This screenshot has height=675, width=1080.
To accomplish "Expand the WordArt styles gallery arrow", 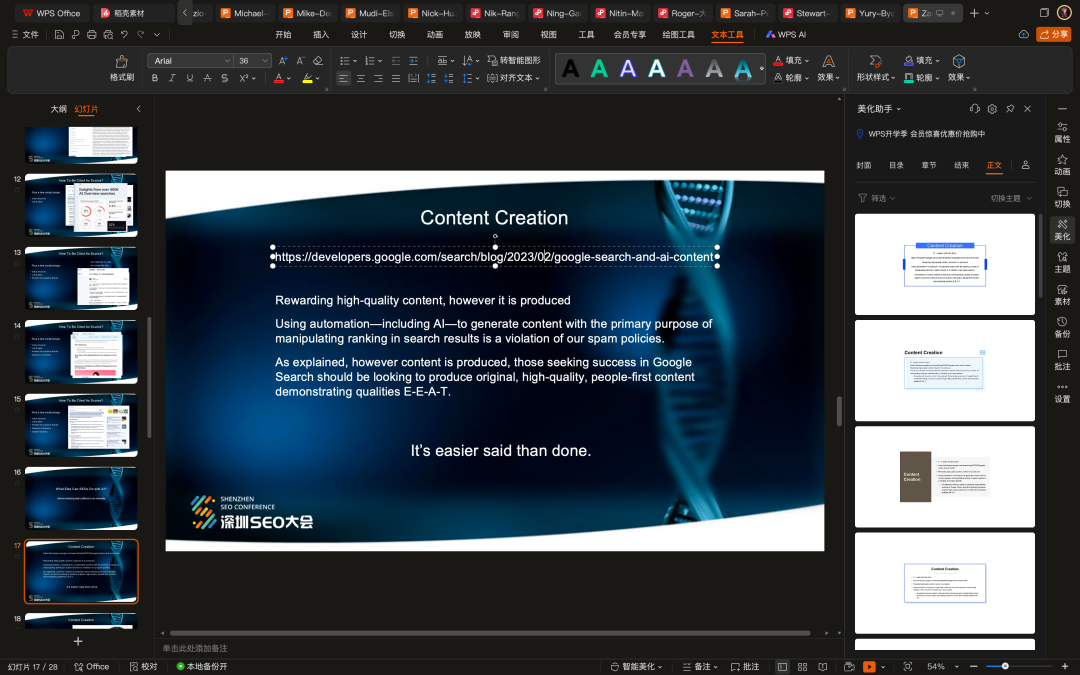I will pyautogui.click(x=761, y=69).
